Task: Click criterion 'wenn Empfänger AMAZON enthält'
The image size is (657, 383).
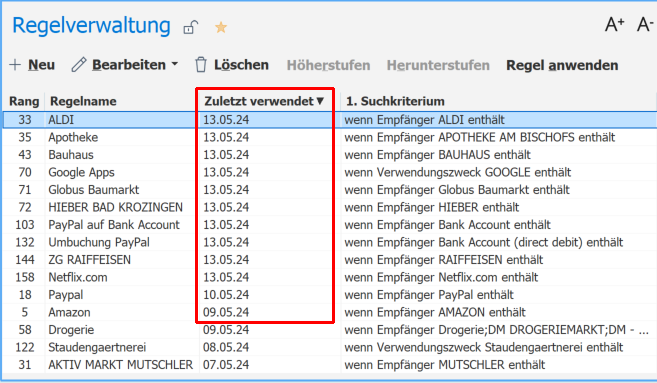Action: (435, 313)
